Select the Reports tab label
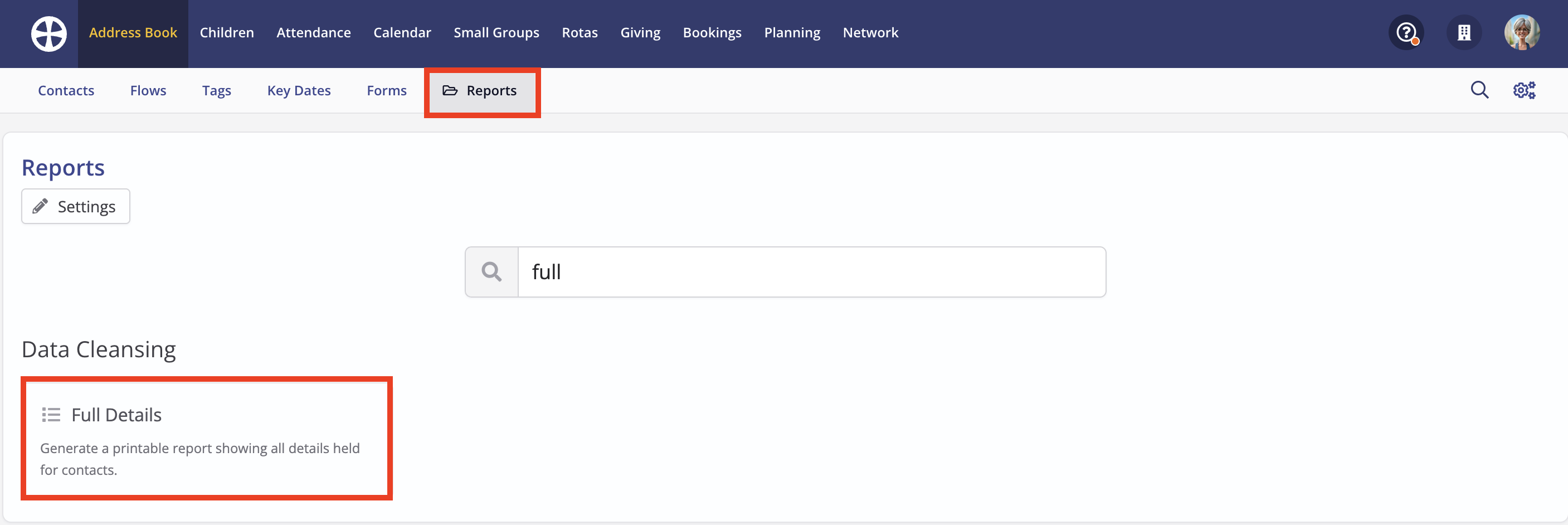The width and height of the screenshot is (1568, 525). [491, 90]
